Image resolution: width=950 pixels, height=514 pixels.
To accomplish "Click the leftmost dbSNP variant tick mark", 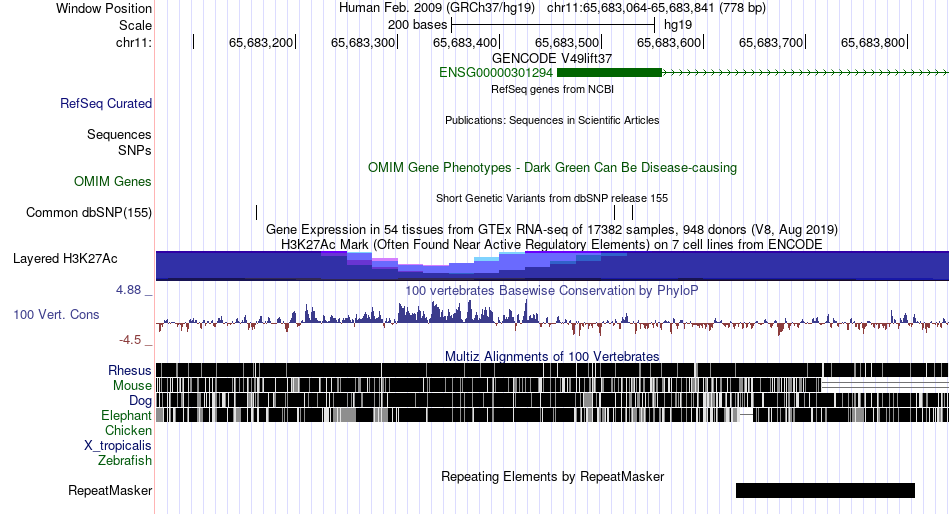I will pyautogui.click(x=256, y=212).
